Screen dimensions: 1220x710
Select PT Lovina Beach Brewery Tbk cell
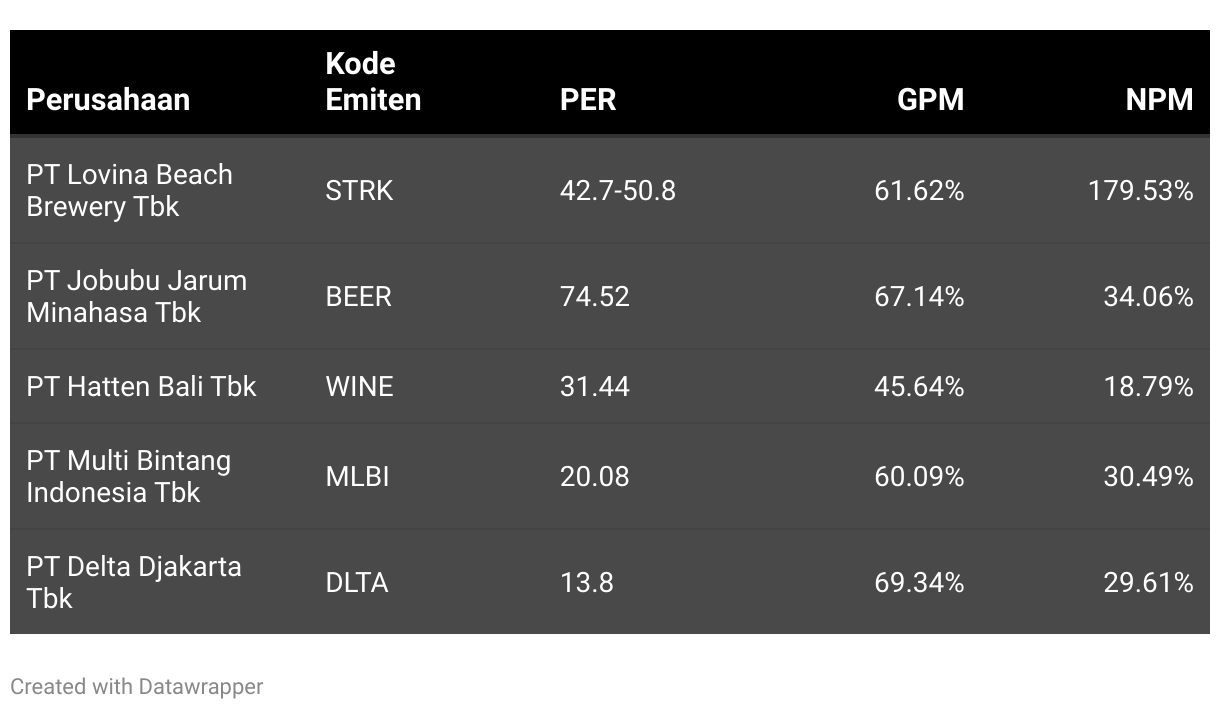point(129,190)
